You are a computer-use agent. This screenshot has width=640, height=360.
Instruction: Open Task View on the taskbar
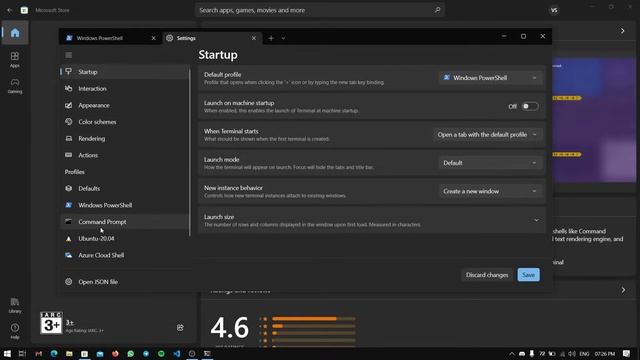(x=22, y=353)
